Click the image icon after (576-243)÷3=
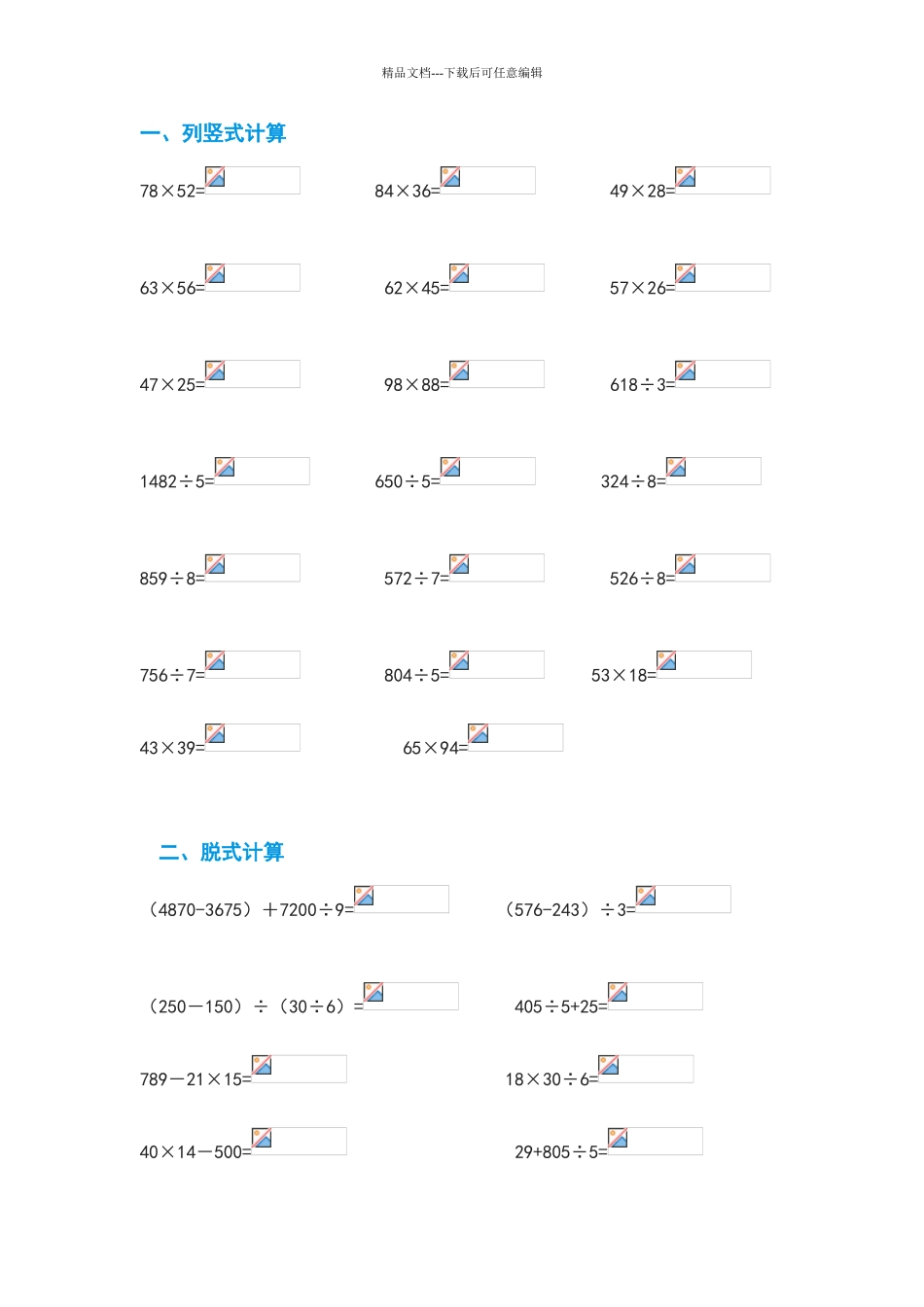924x1307 pixels. tap(646, 896)
